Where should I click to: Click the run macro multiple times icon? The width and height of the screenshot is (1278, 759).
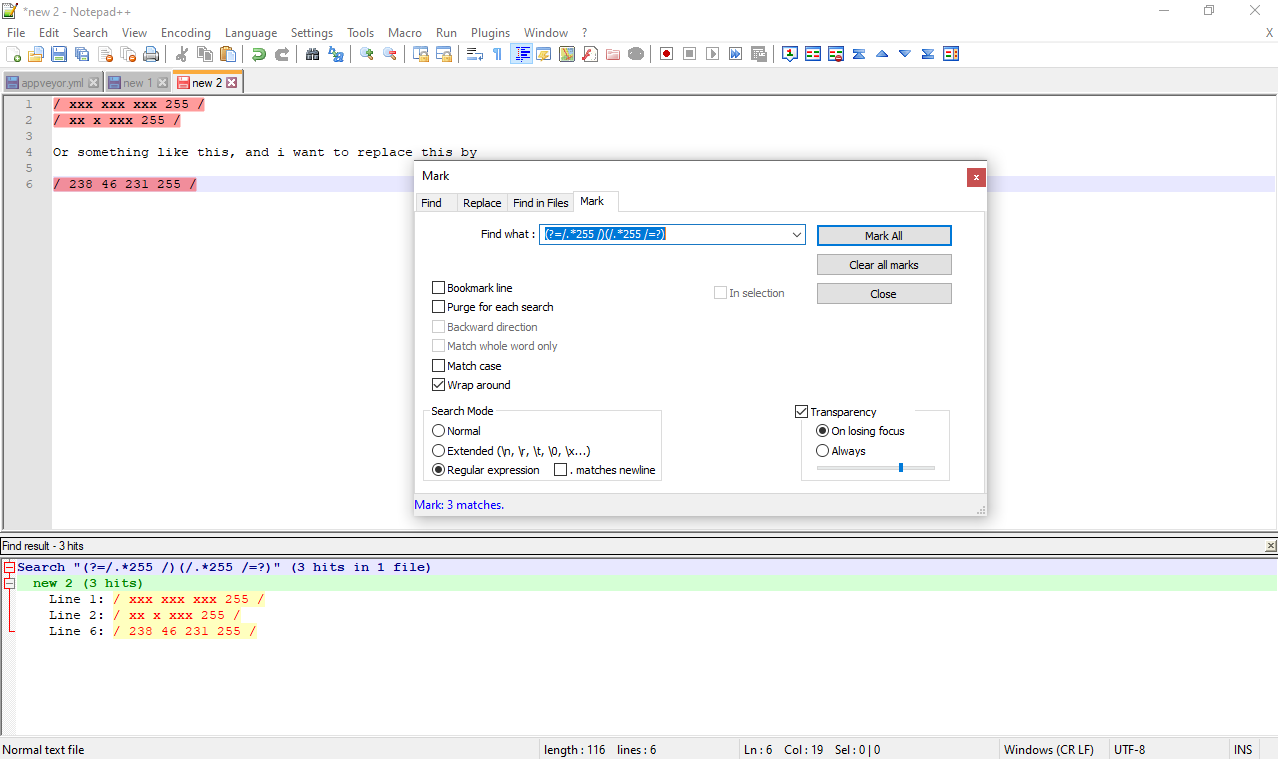[736, 54]
